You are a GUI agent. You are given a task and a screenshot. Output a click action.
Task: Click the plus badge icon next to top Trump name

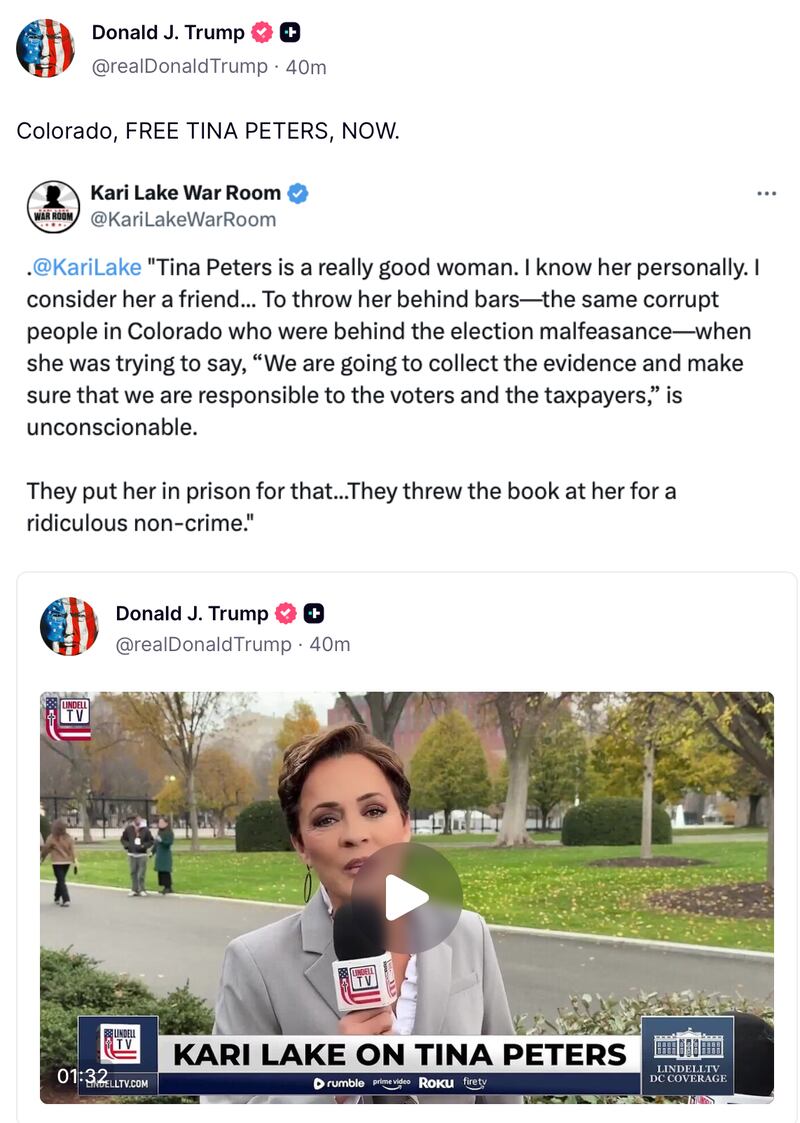[x=289, y=32]
